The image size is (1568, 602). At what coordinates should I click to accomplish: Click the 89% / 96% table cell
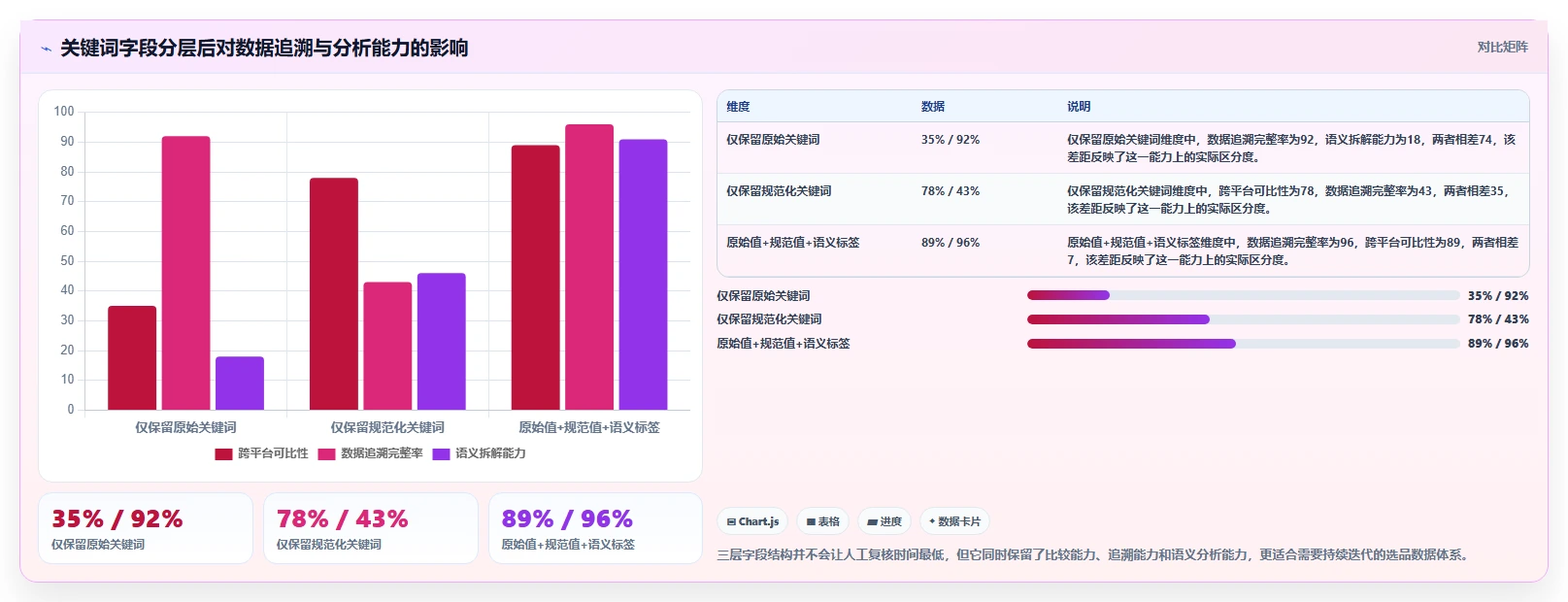click(951, 243)
